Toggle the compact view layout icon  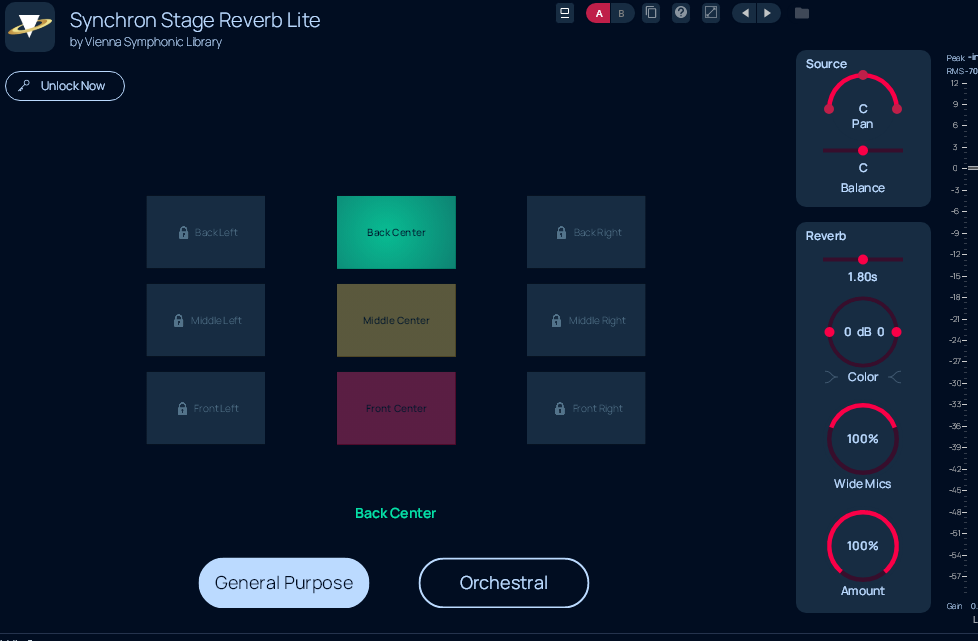(x=564, y=13)
